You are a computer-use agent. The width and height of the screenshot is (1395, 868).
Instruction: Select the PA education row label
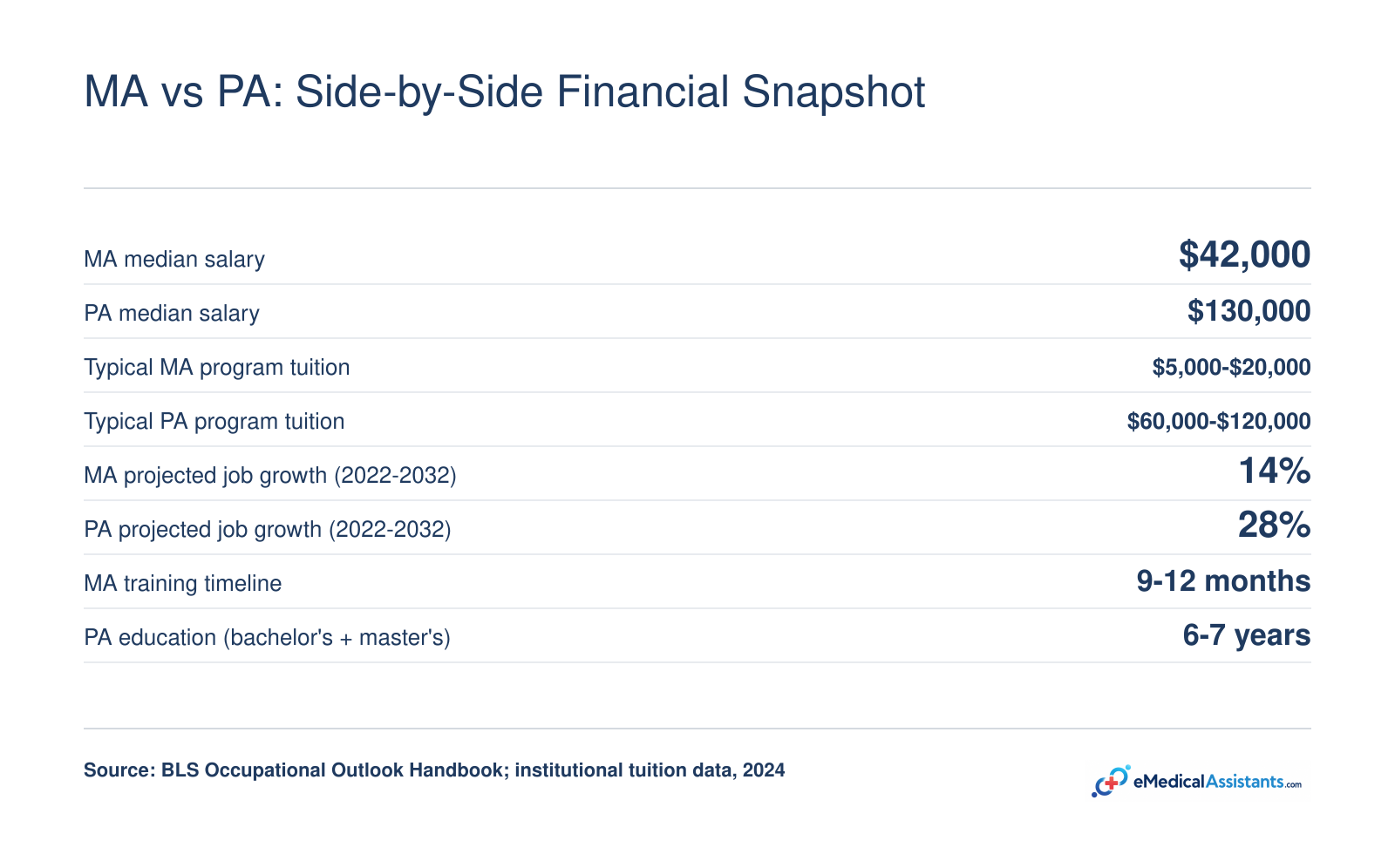tap(267, 637)
